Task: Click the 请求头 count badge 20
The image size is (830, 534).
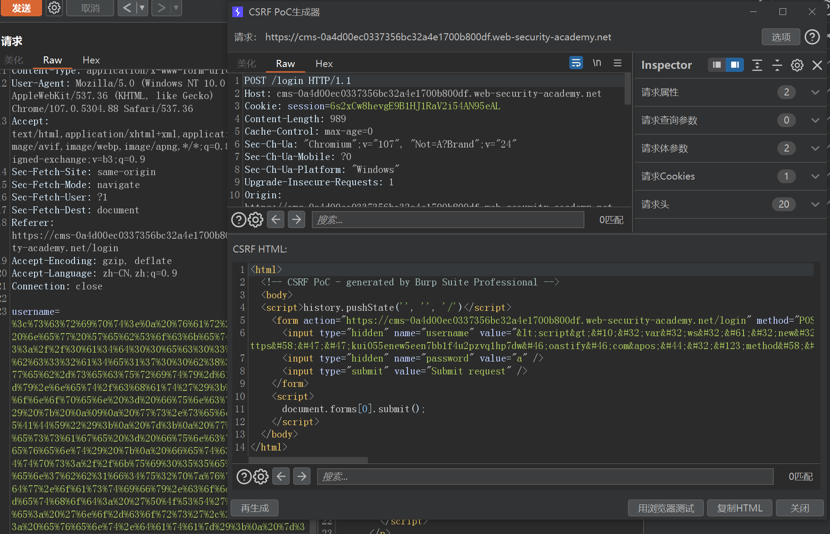Action: 783,204
